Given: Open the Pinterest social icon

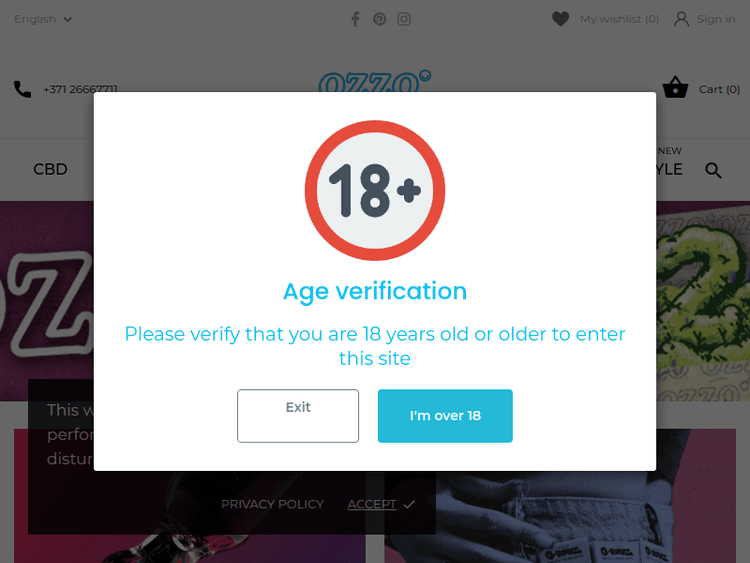Looking at the screenshot, I should pyautogui.click(x=380, y=19).
